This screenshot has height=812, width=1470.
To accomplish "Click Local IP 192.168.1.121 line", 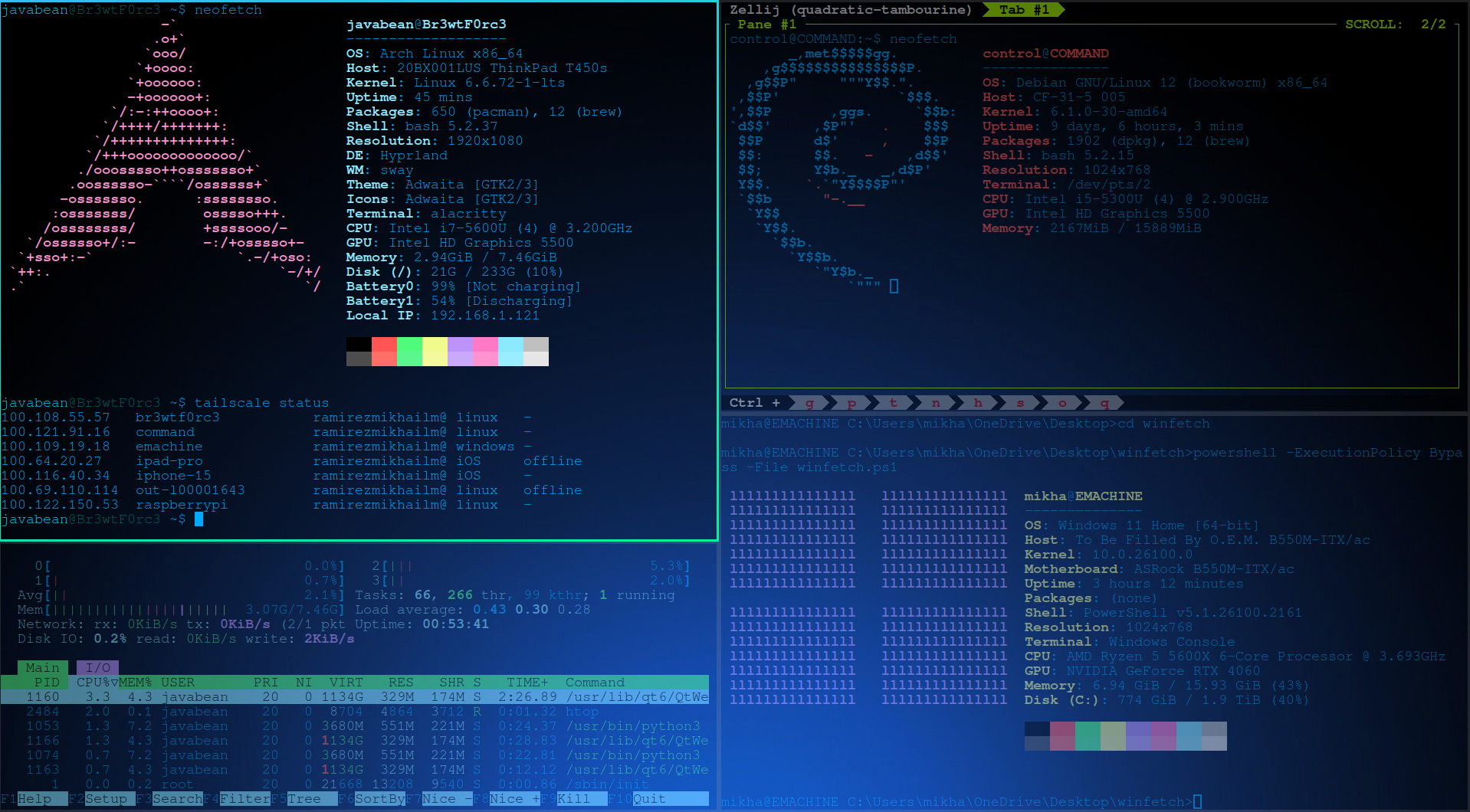I will coord(443,315).
